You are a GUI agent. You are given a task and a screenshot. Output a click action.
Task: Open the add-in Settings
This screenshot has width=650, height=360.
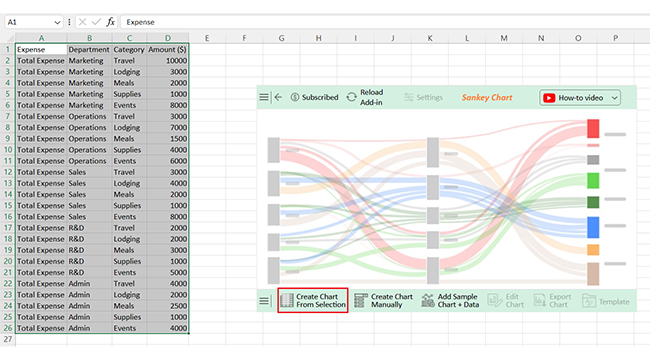point(423,97)
